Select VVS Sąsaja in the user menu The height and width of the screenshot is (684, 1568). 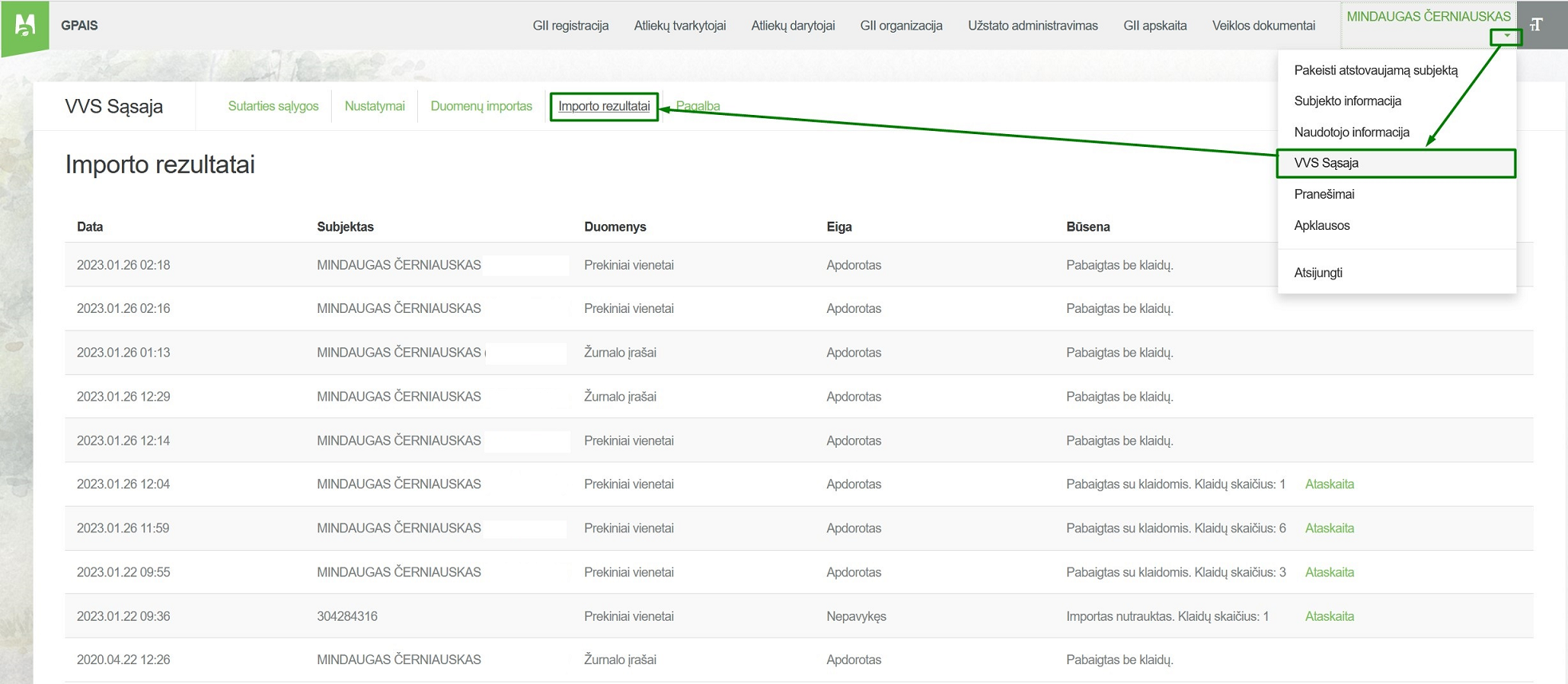pos(1326,163)
